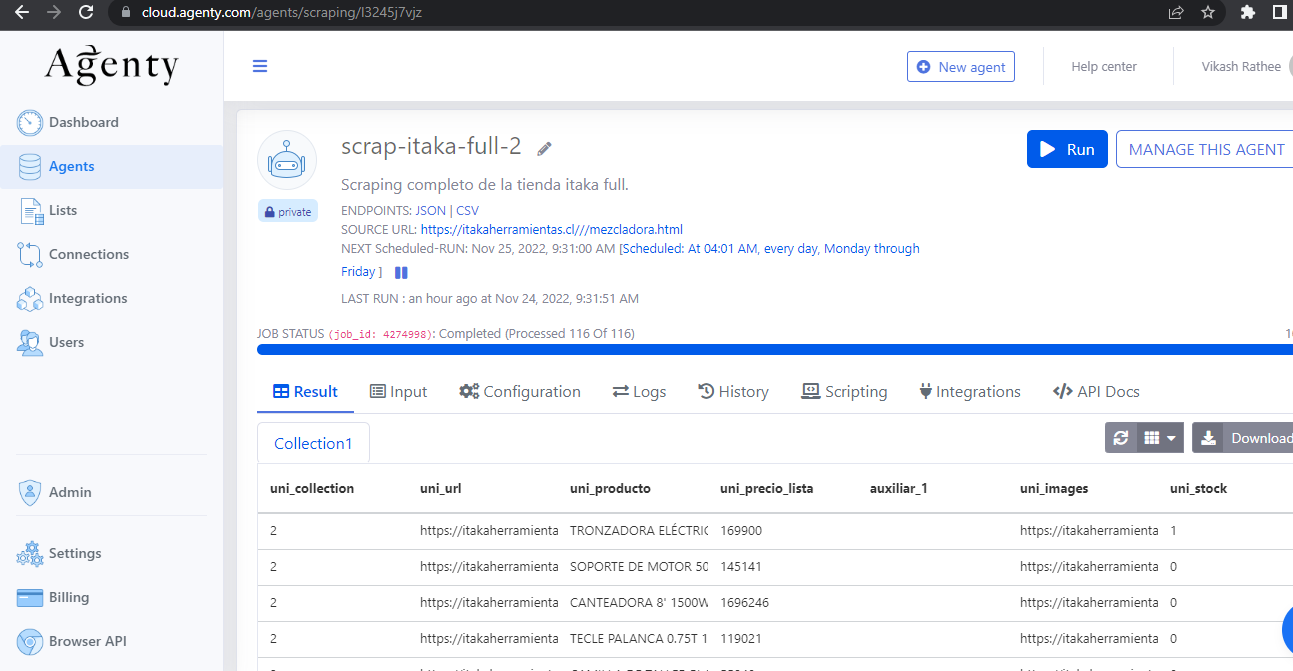This screenshot has width=1293, height=671.
Task: Click the auxiliar_1 column header
Action: [899, 489]
